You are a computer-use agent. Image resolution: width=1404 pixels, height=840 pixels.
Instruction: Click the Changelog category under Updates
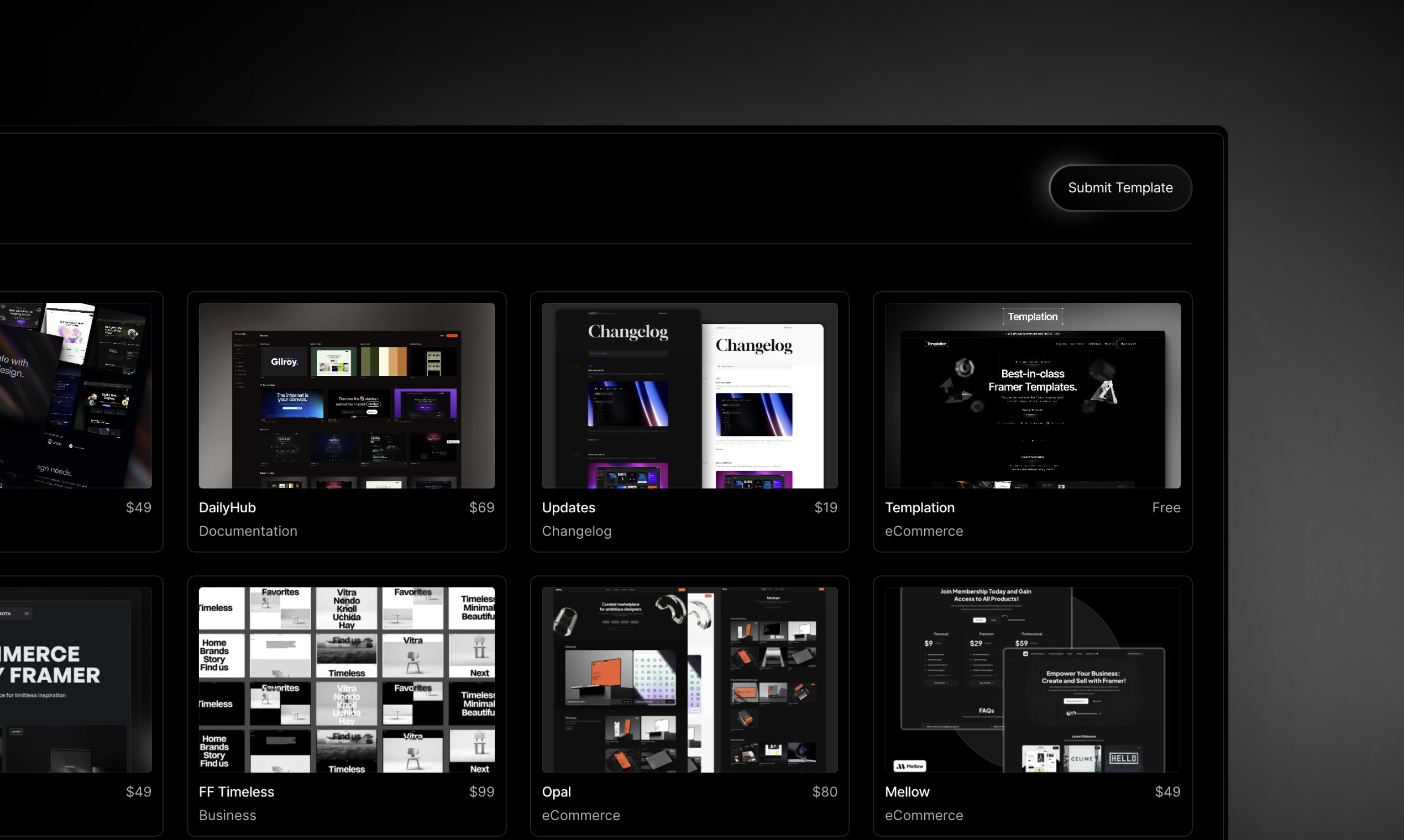[577, 531]
